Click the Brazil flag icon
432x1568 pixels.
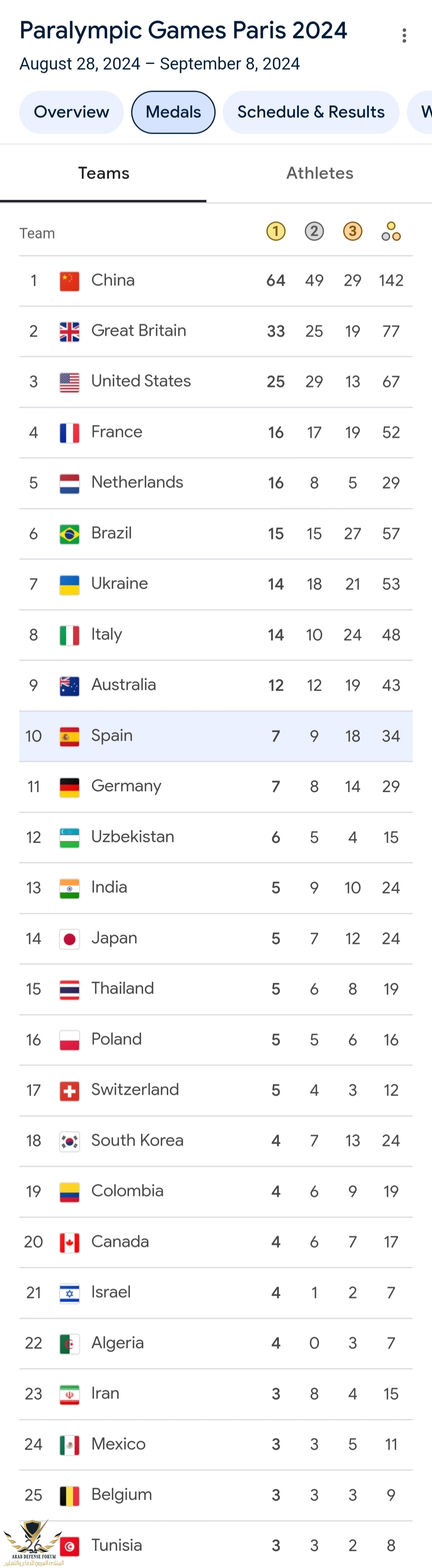69,534
